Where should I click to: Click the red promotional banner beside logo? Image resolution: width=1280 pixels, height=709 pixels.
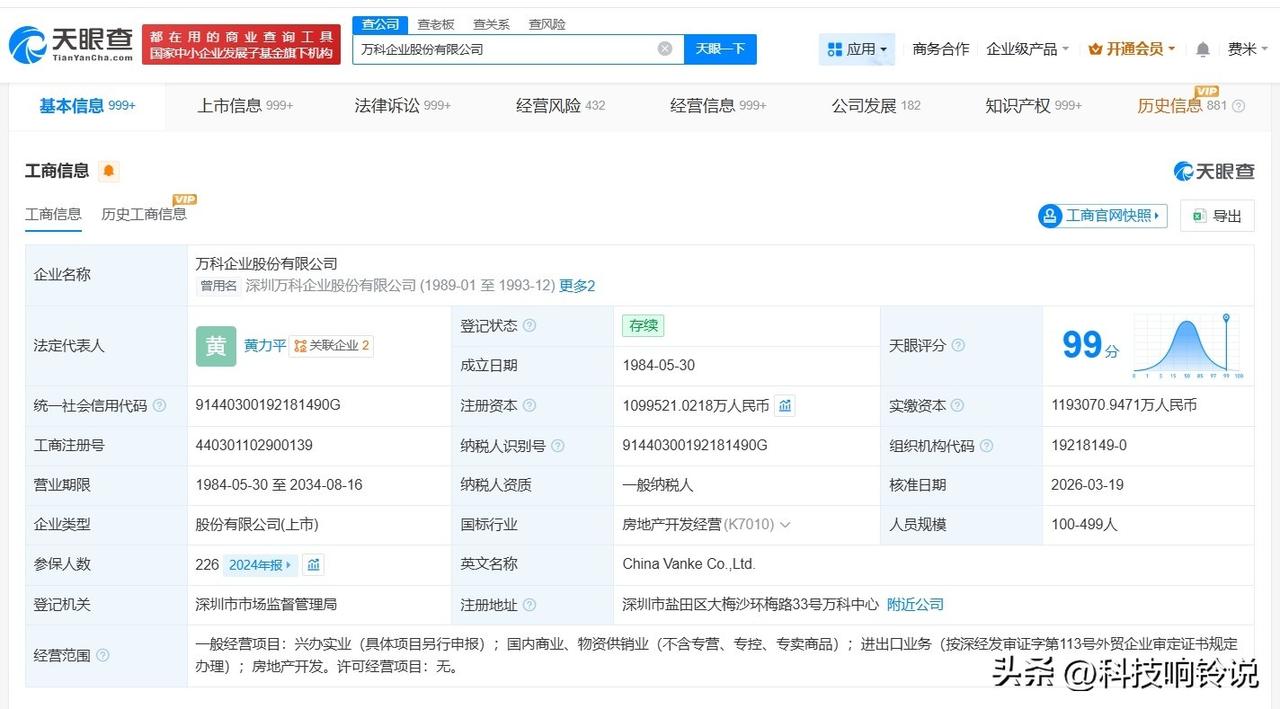click(241, 45)
